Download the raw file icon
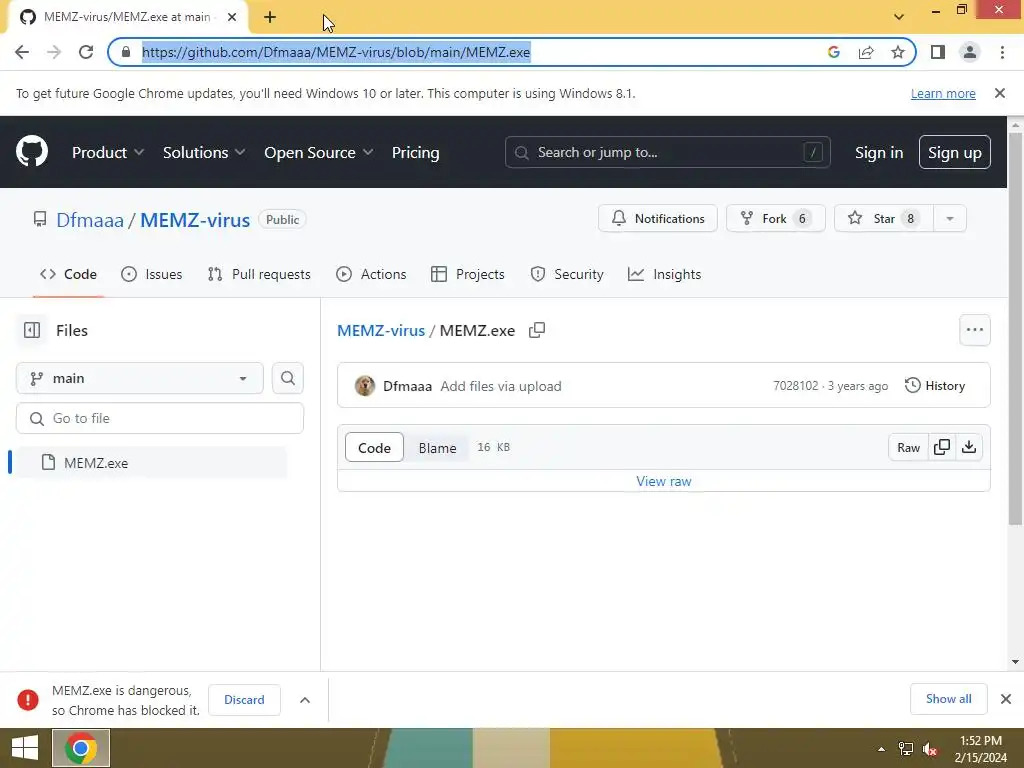This screenshot has width=1024, height=768. (x=969, y=447)
